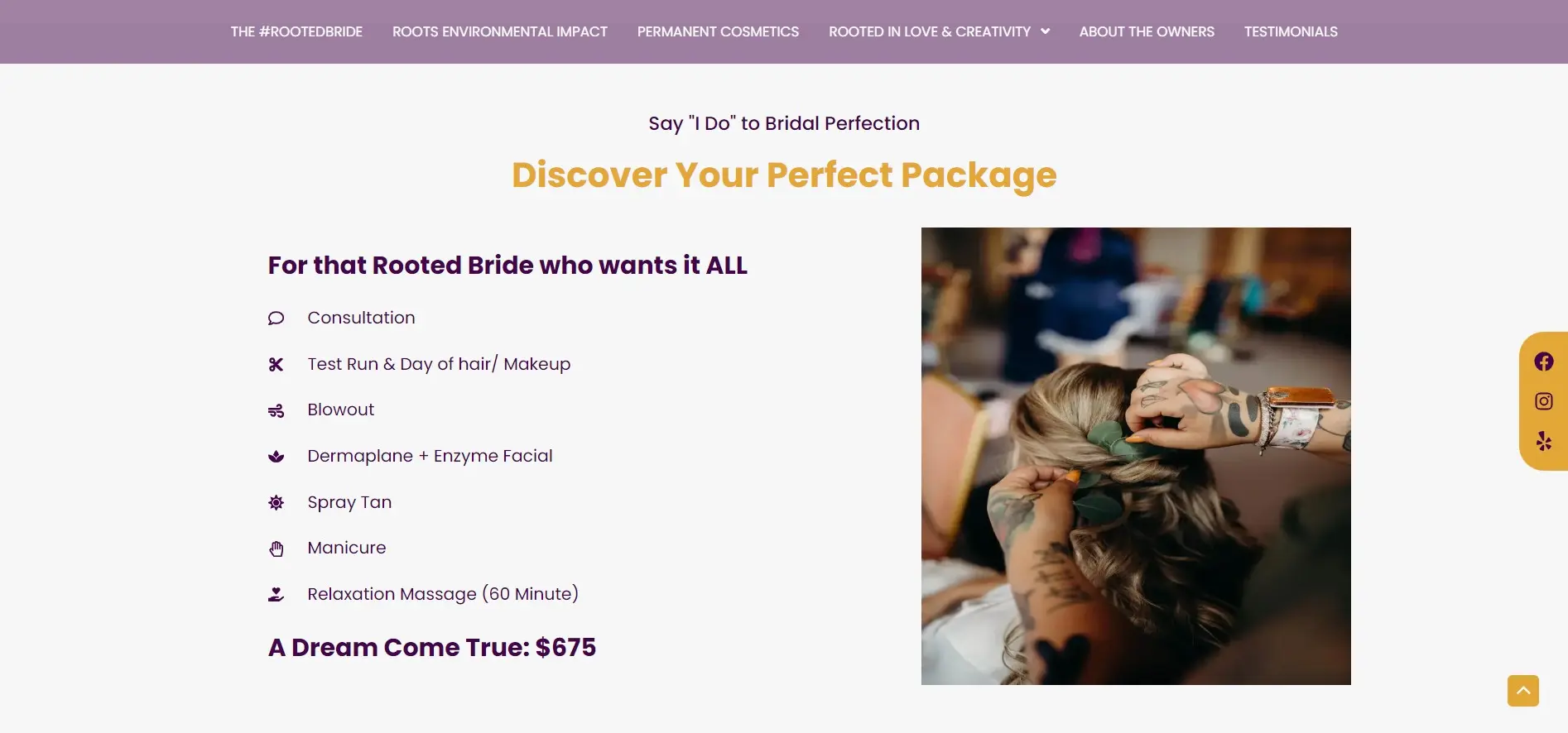Open The #ROOTEDBRIDE menu item
This screenshot has height=733, width=1568.
296,31
